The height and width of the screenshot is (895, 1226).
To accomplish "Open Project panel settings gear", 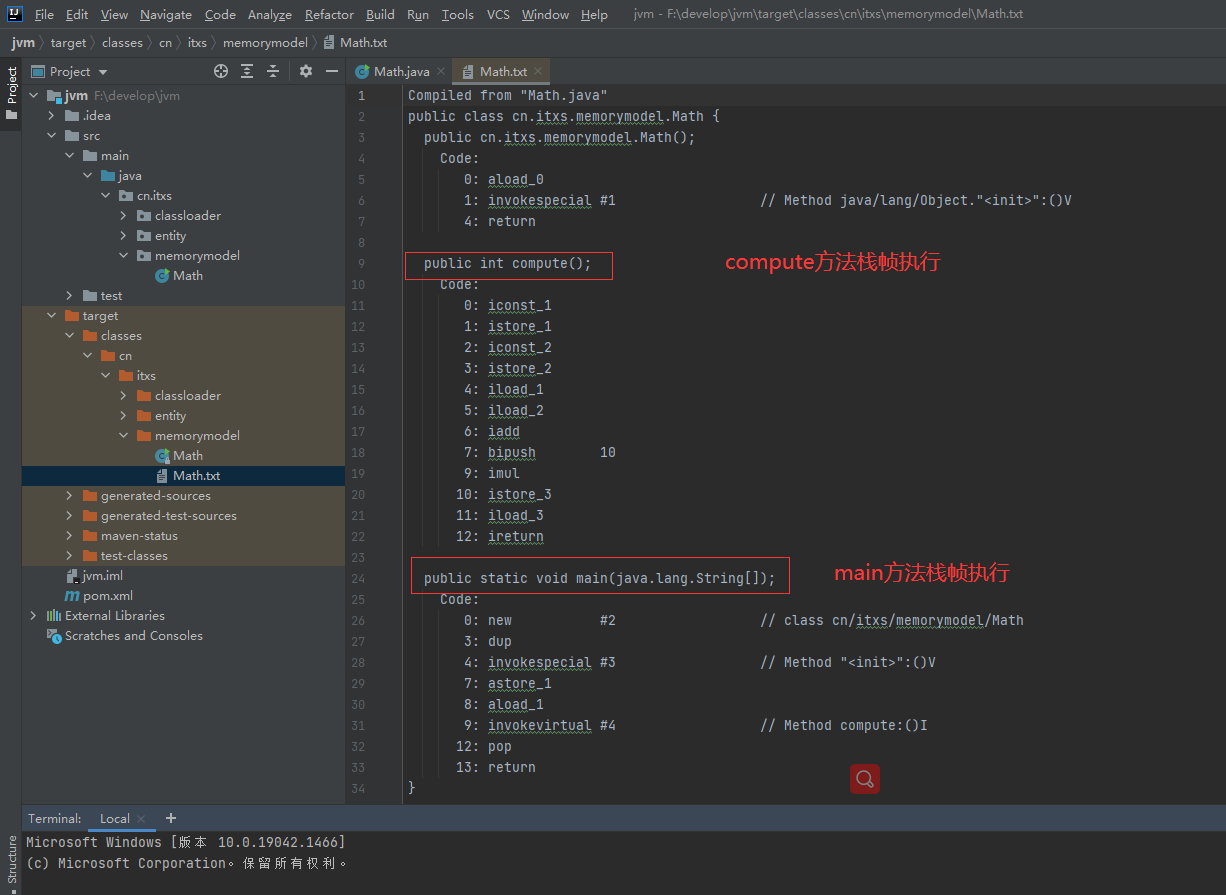I will [x=306, y=71].
